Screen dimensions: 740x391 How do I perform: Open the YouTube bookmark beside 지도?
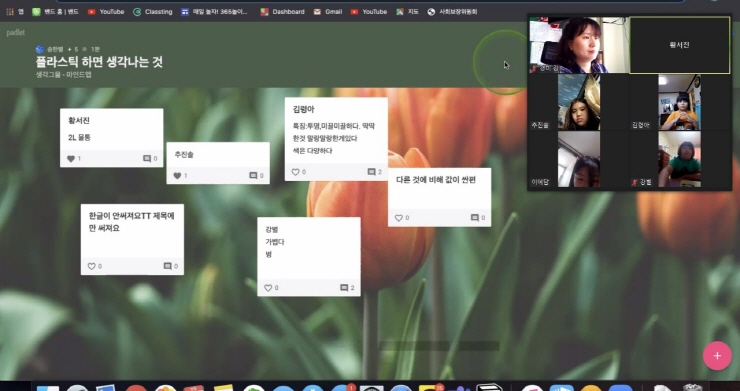point(369,12)
